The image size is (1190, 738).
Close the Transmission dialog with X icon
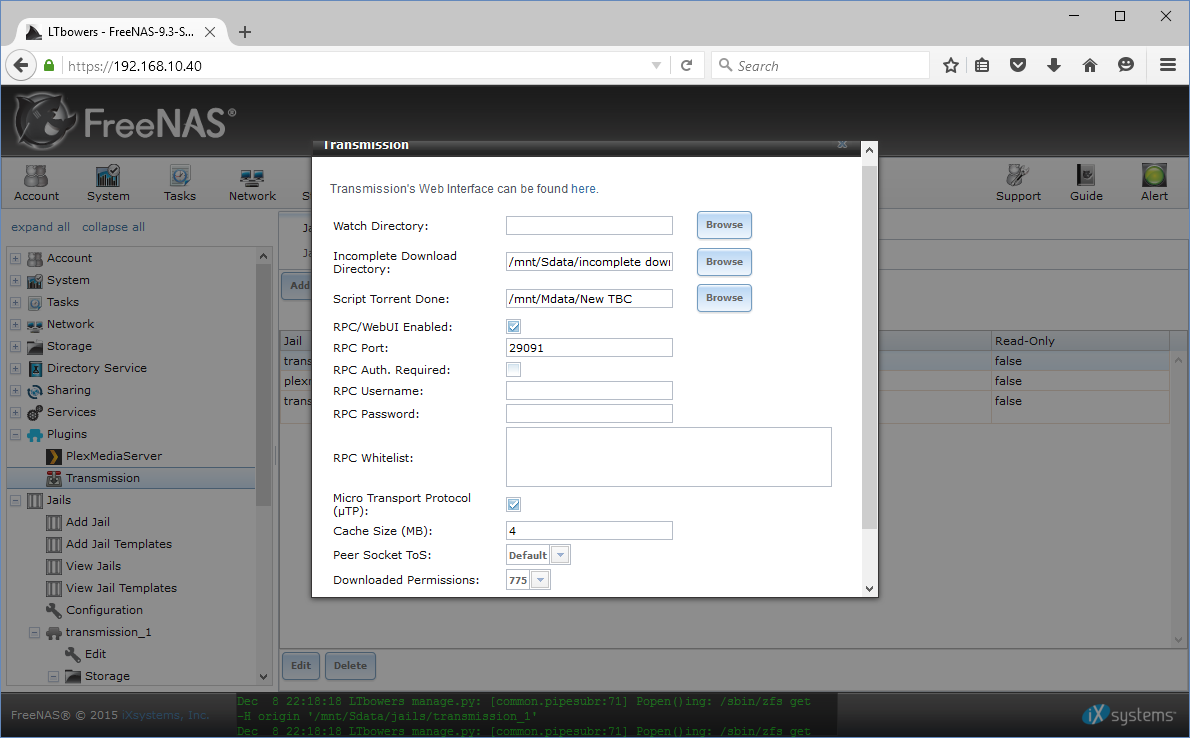coord(842,144)
